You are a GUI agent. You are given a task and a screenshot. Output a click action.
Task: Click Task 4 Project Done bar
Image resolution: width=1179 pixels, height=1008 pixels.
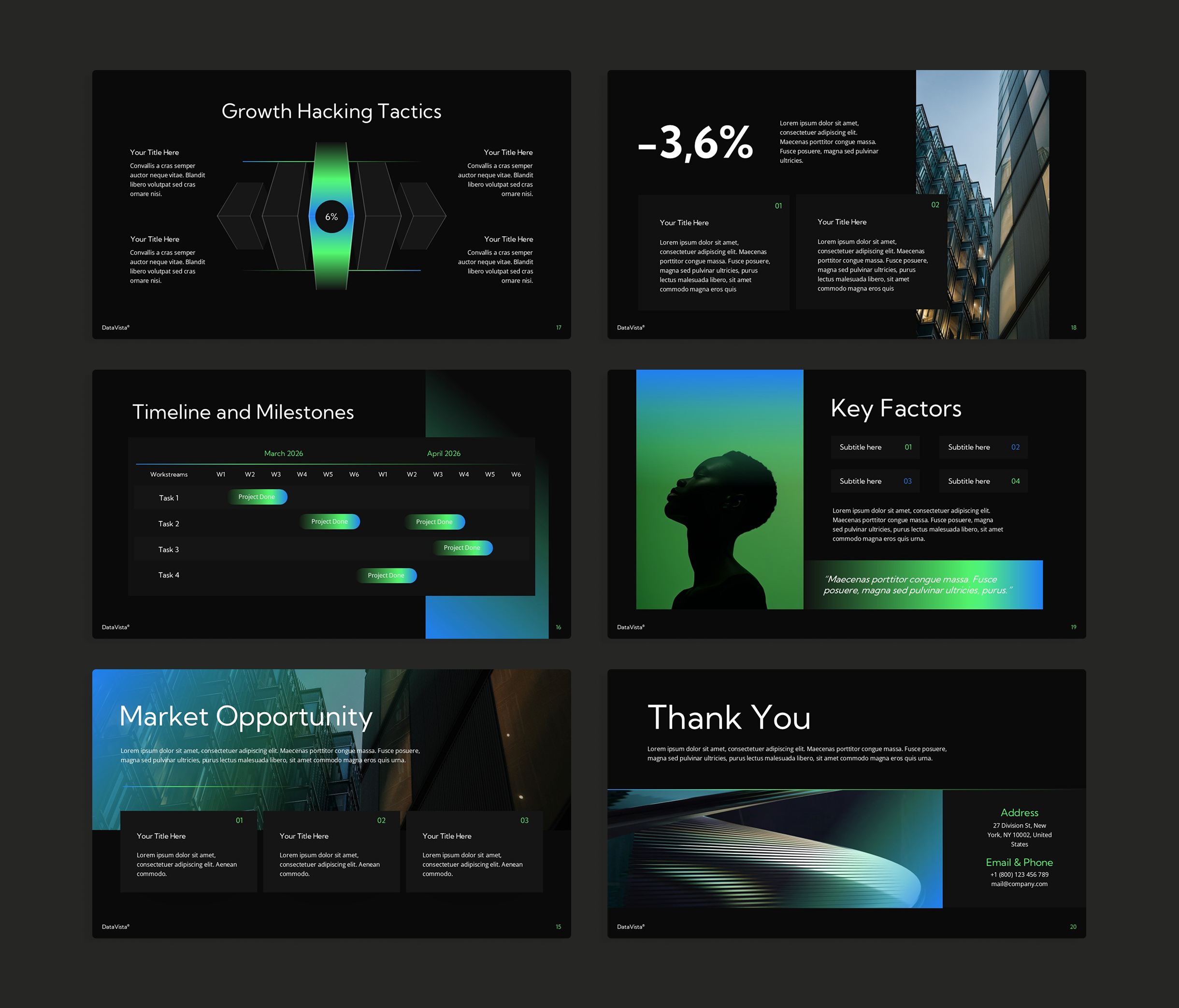coord(387,576)
